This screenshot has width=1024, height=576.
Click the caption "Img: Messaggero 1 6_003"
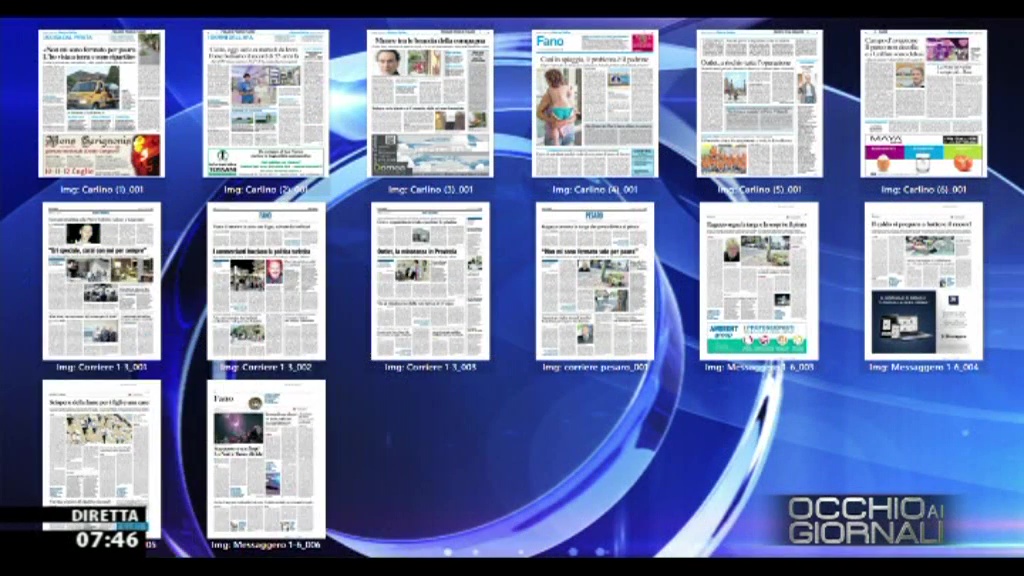pos(759,367)
